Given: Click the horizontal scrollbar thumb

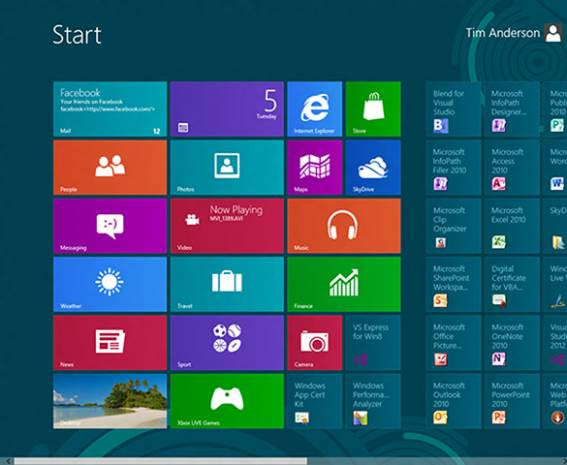Looking at the screenshot, I should (x=161, y=461).
